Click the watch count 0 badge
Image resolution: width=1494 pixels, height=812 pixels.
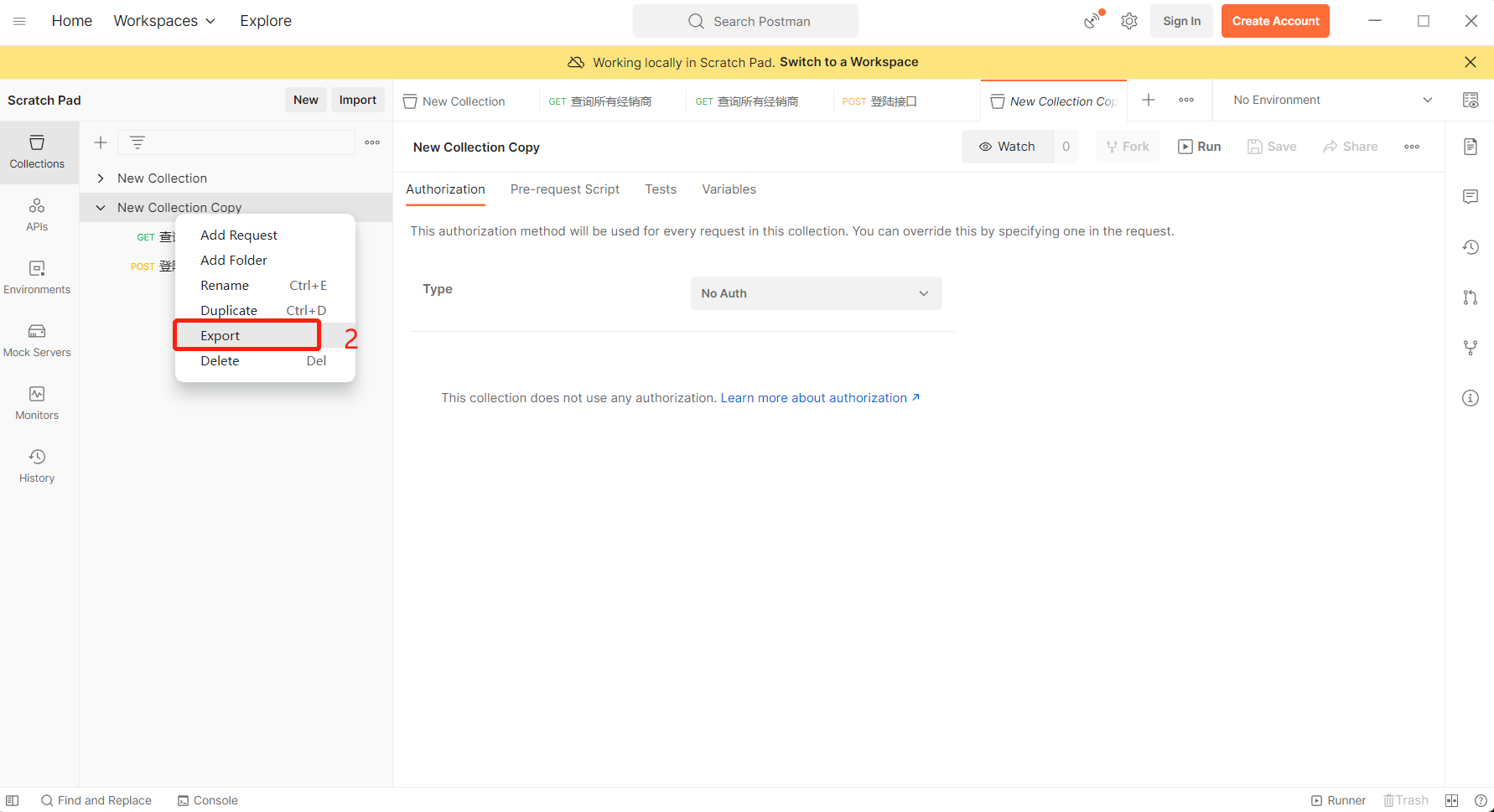click(x=1066, y=147)
